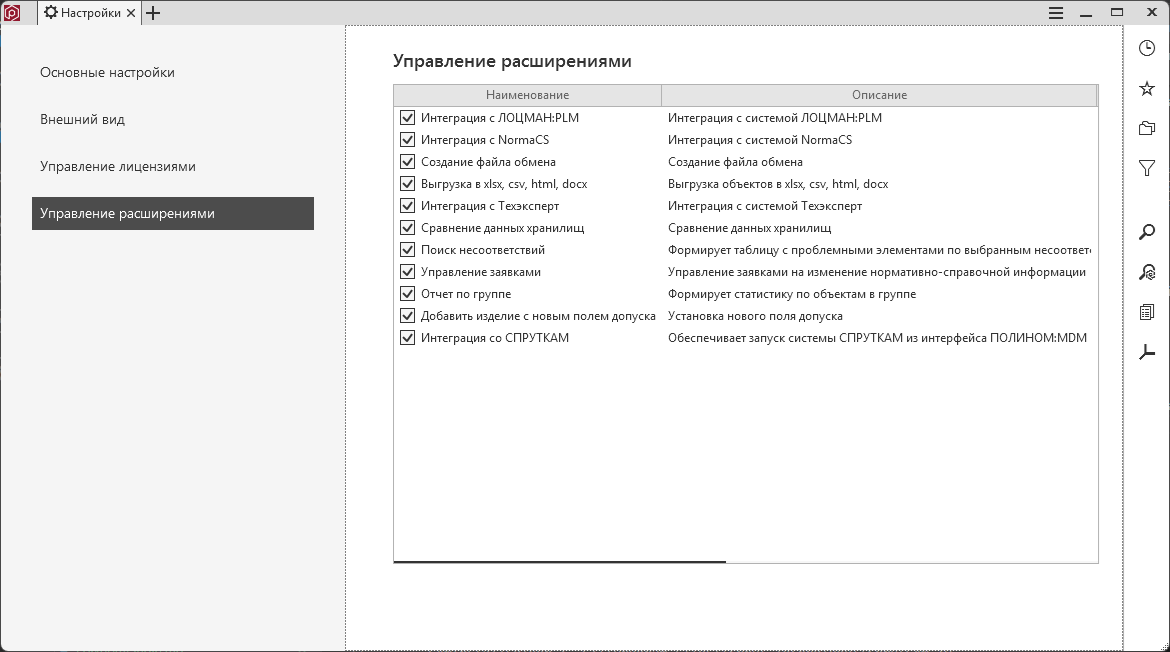
Task: Click the horizontal scrollbar under the extensions table
Action: 560,561
